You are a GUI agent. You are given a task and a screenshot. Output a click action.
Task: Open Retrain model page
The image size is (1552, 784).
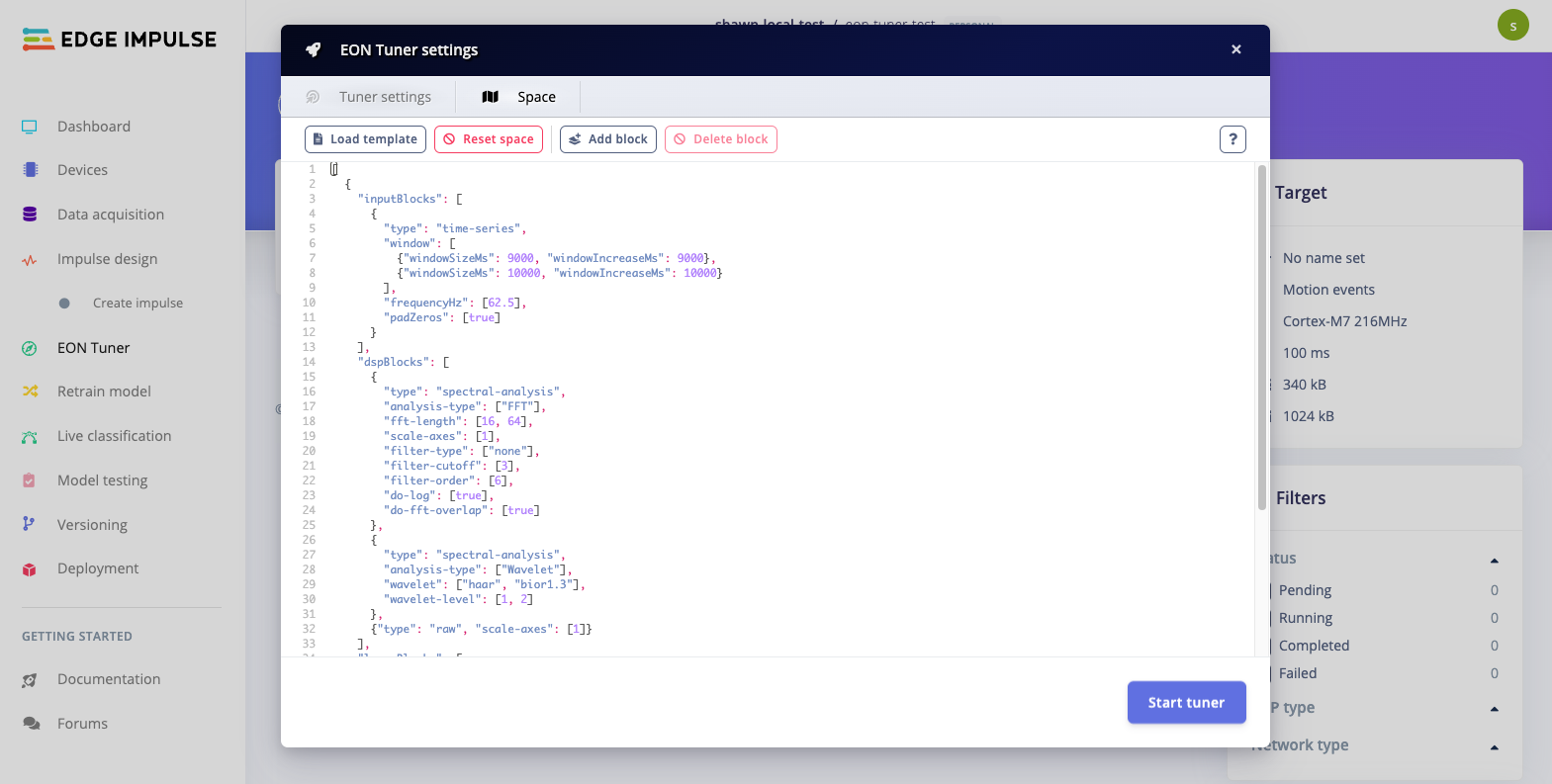(x=104, y=392)
